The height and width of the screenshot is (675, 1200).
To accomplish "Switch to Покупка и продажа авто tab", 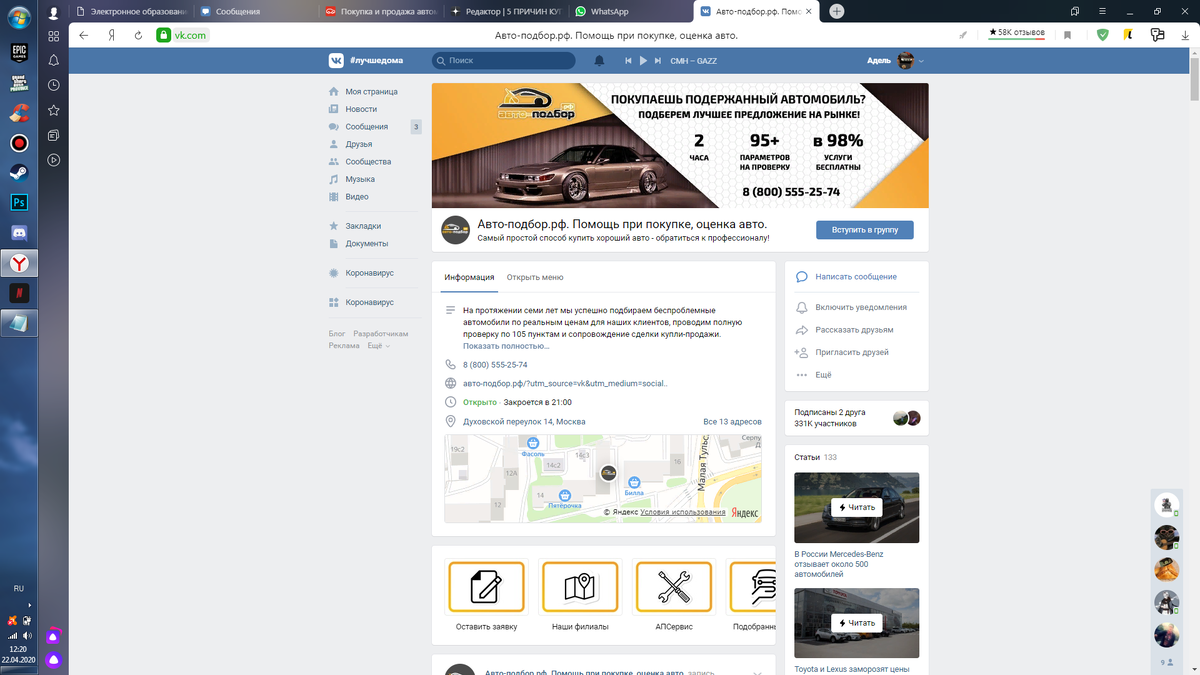I will click(x=380, y=12).
